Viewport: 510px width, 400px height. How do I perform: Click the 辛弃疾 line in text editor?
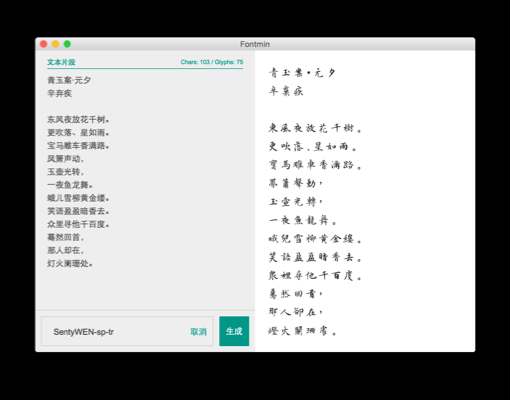point(59,93)
